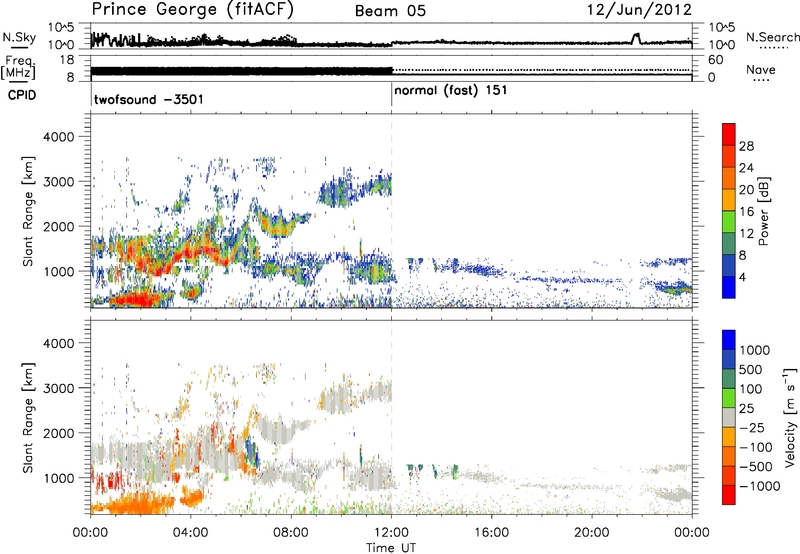Click the "-25" velocity colorbar label
The height and width of the screenshot is (554, 800).
(752, 427)
